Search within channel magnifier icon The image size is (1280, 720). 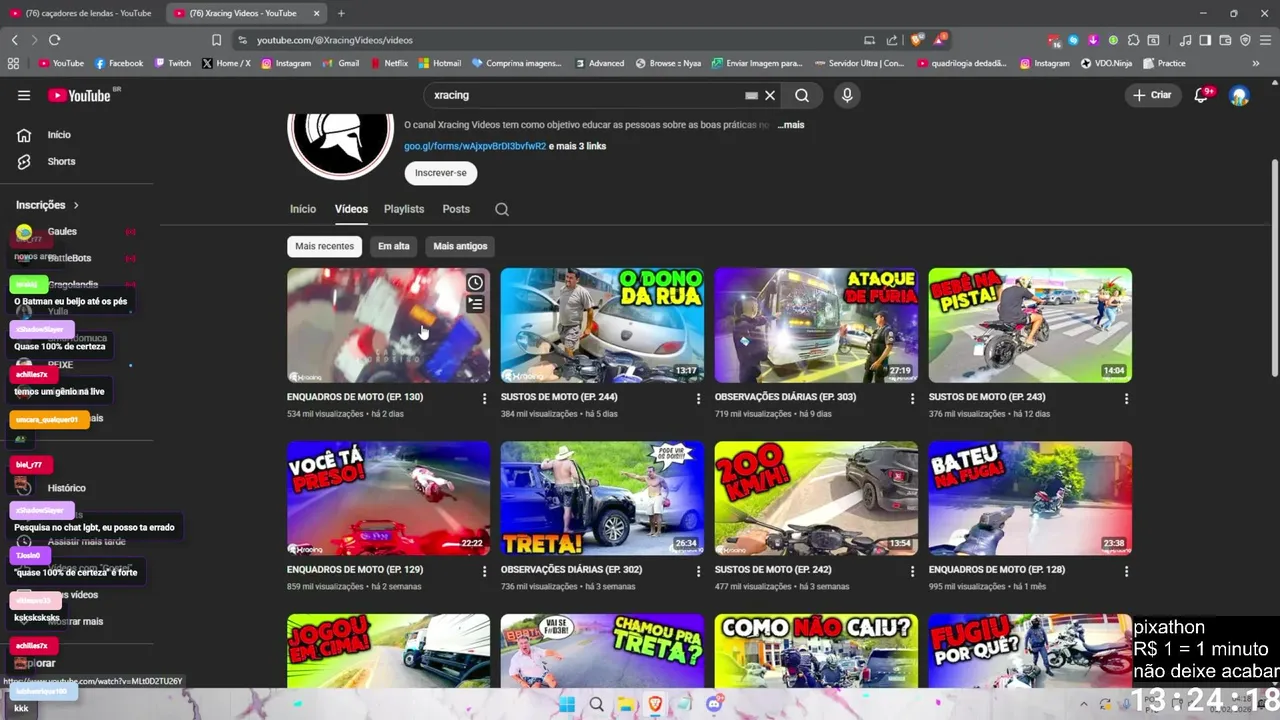pos(502,209)
